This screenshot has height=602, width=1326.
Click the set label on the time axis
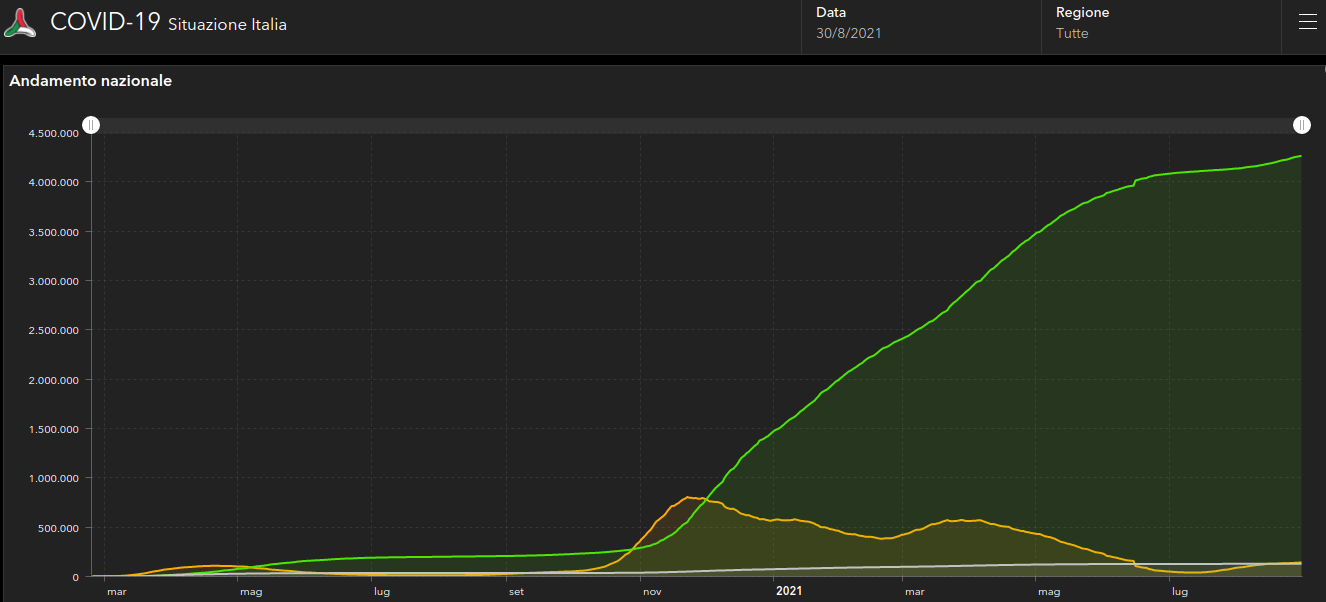(x=516, y=591)
